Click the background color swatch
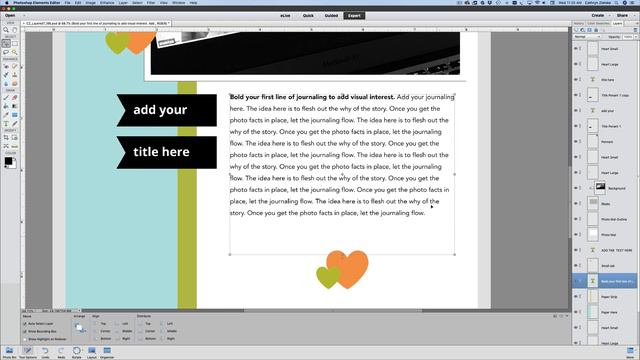This screenshot has height=360, width=640. coord(13,164)
